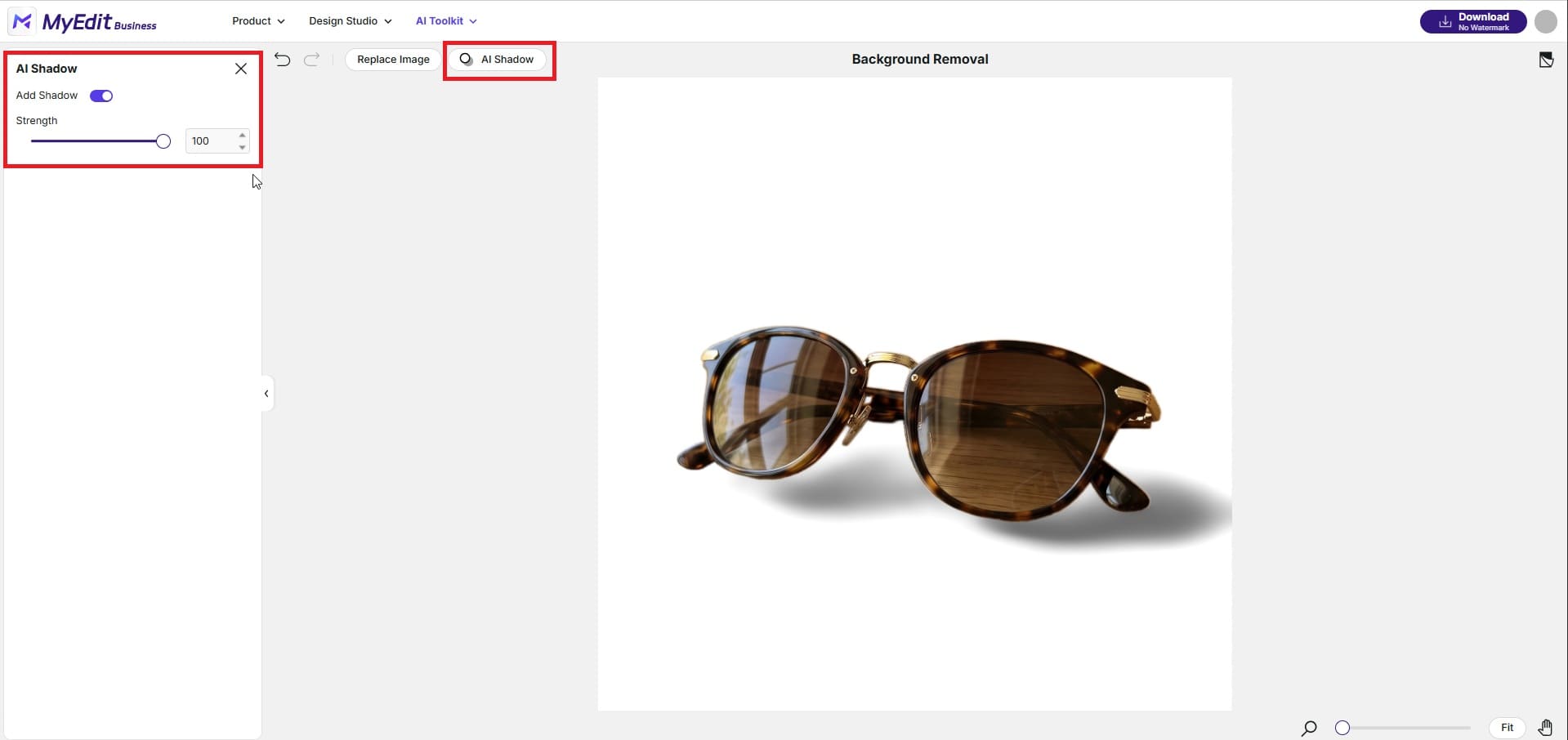Enable the Add Shadow toggle
Image resolution: width=1568 pixels, height=740 pixels.
[101, 96]
